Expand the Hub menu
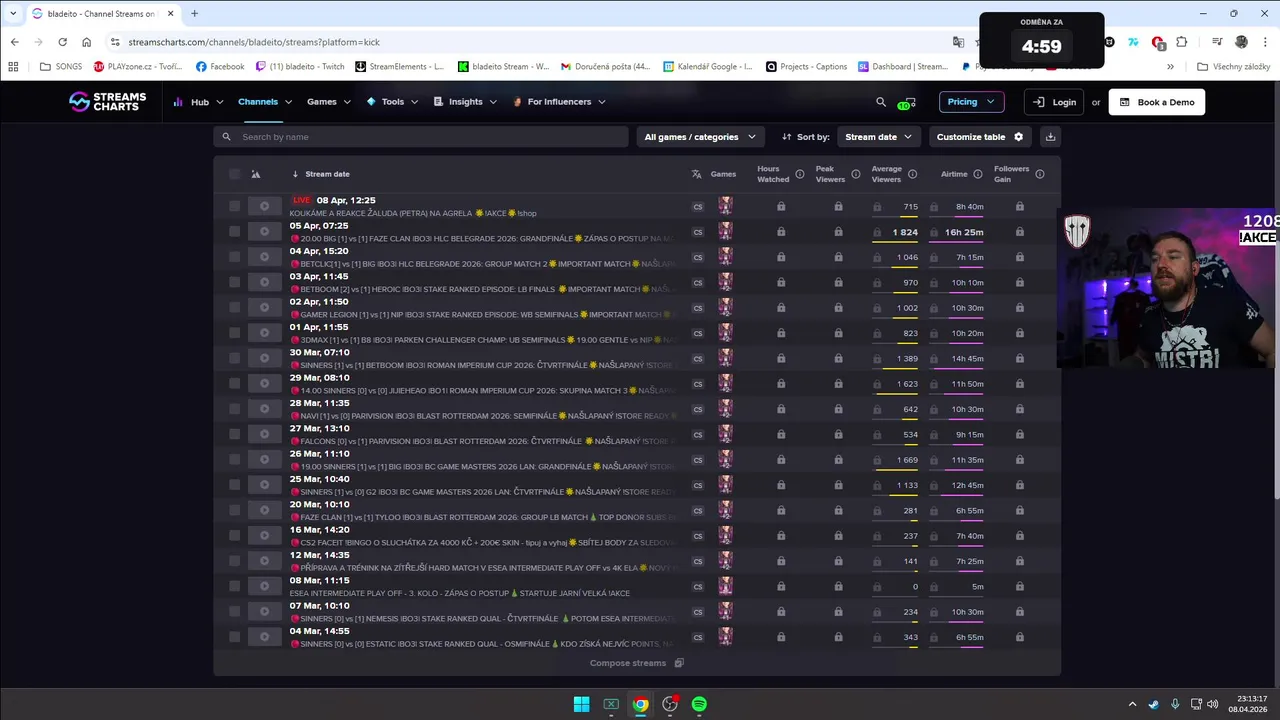 (199, 102)
